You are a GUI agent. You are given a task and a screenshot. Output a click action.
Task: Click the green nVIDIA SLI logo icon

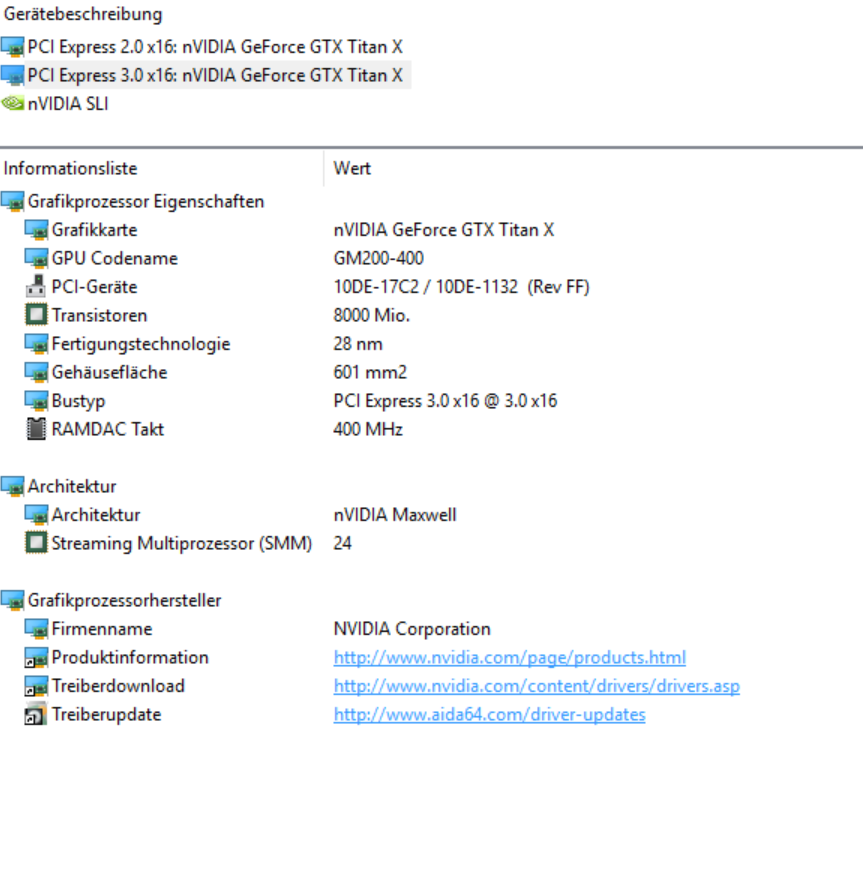tap(13, 103)
